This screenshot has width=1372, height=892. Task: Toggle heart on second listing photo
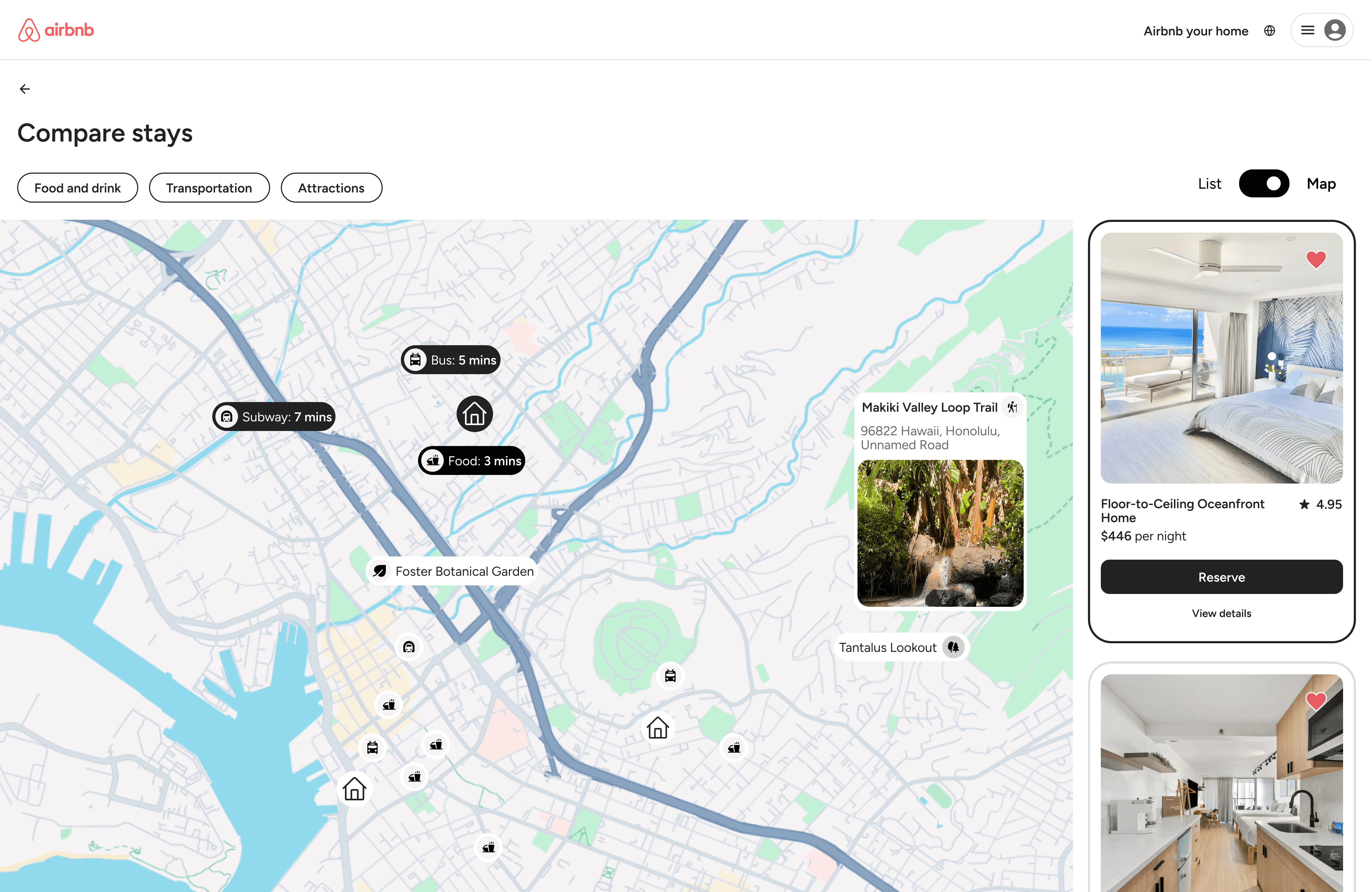tap(1315, 701)
